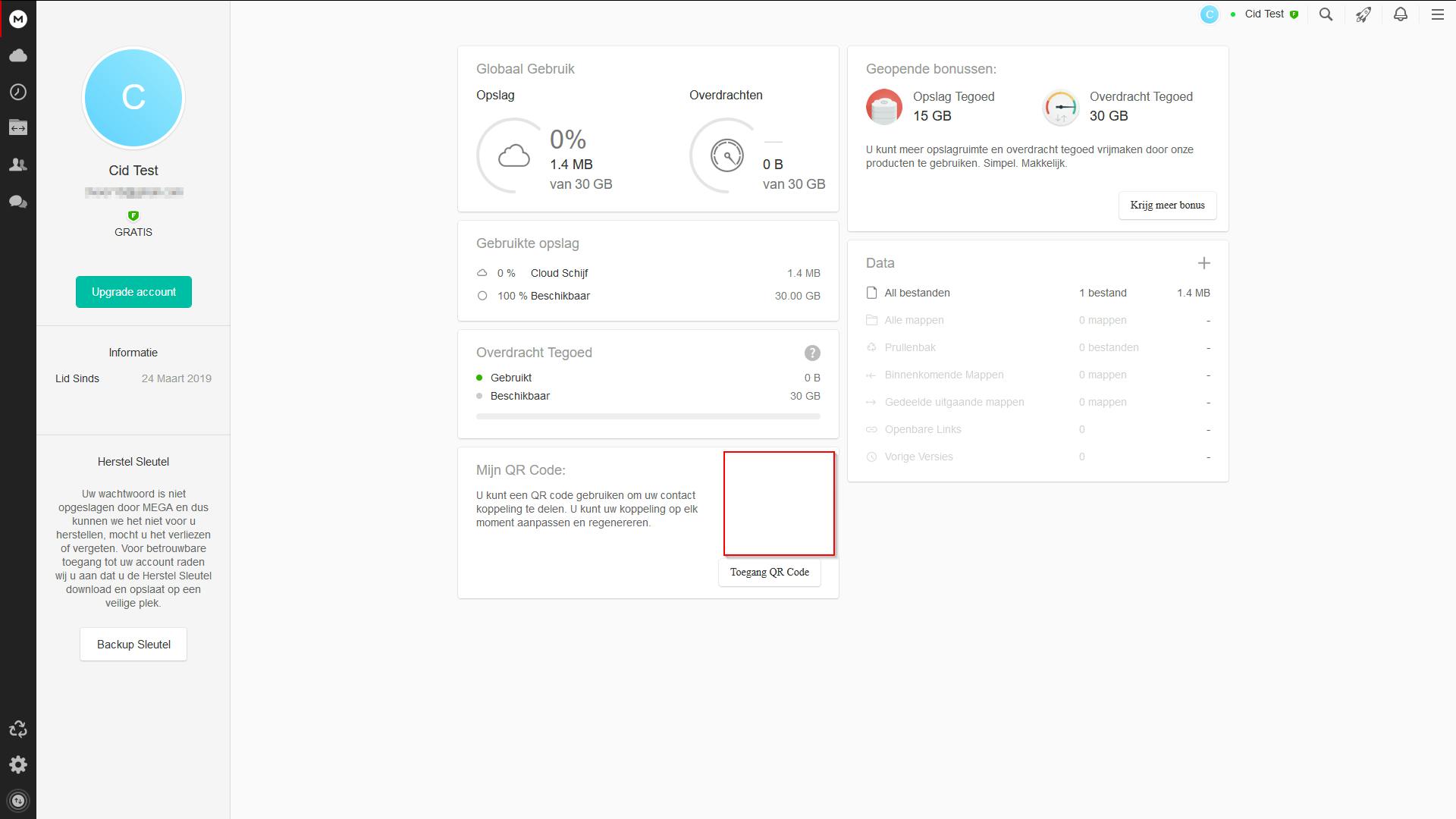Expand the Data panel with the plus icon
Viewport: 1456px width, 819px height.
click(1205, 263)
